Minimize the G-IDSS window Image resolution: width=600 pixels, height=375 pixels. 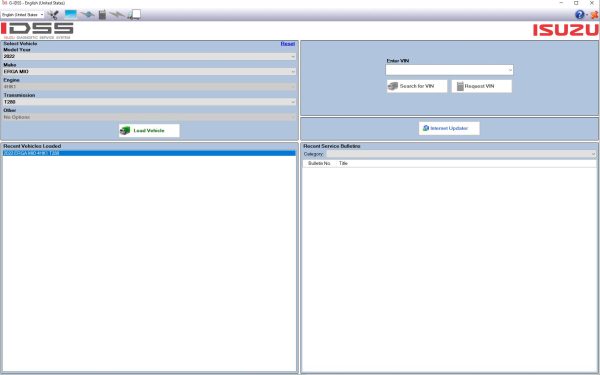pyautogui.click(x=561, y=3)
